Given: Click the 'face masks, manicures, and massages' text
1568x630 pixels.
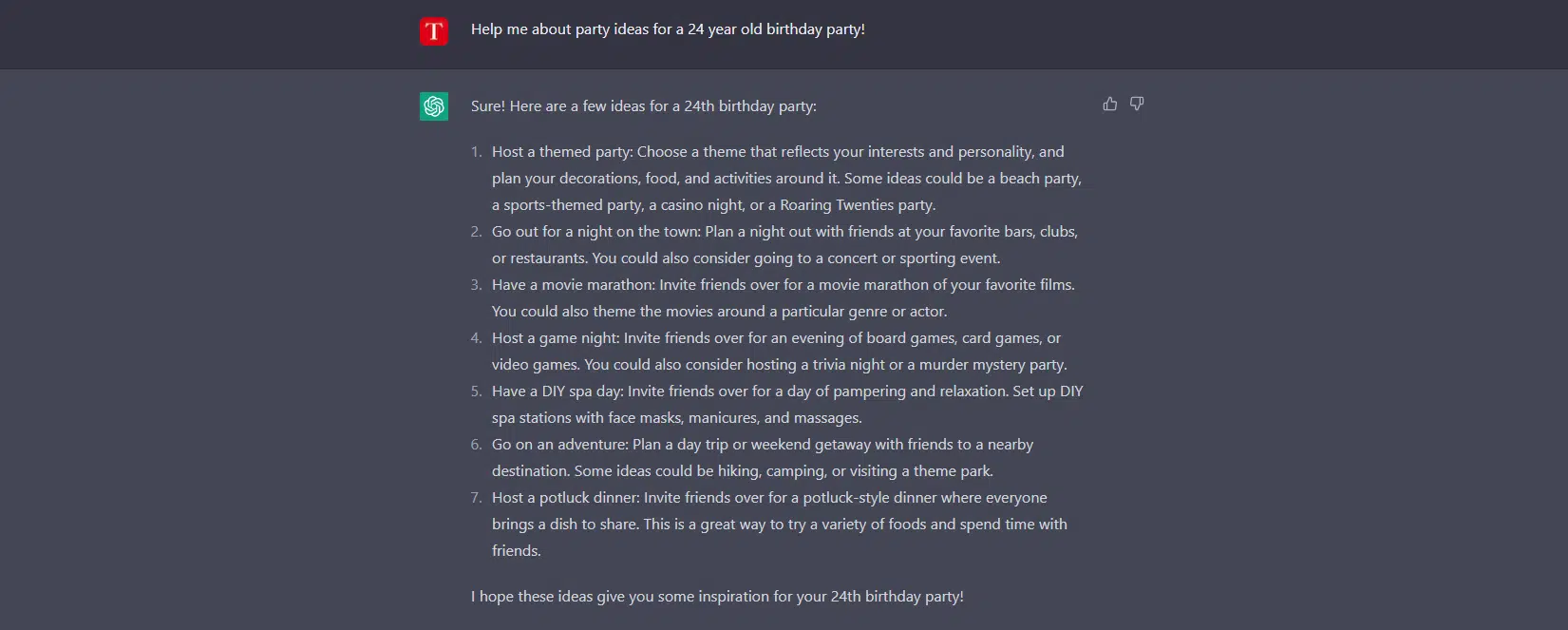Looking at the screenshot, I should click(735, 418).
